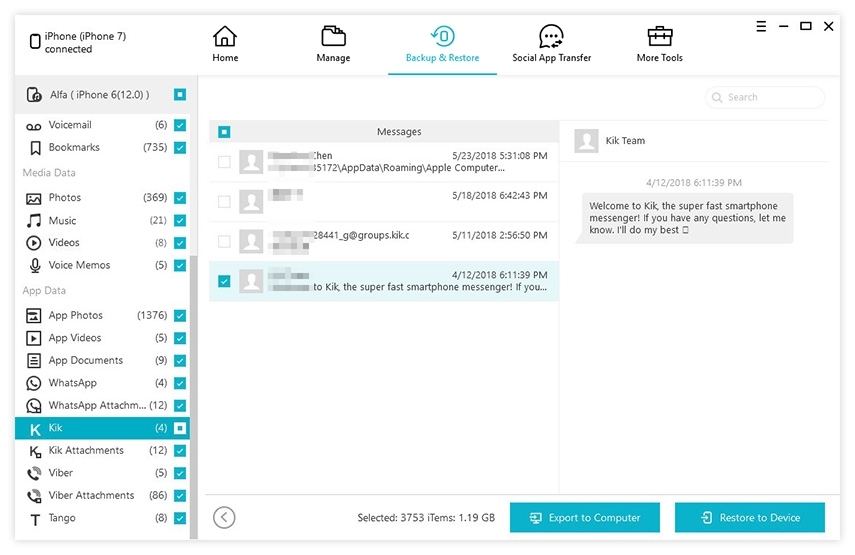Click Export to Computer button
This screenshot has width=855, height=555.
[585, 517]
